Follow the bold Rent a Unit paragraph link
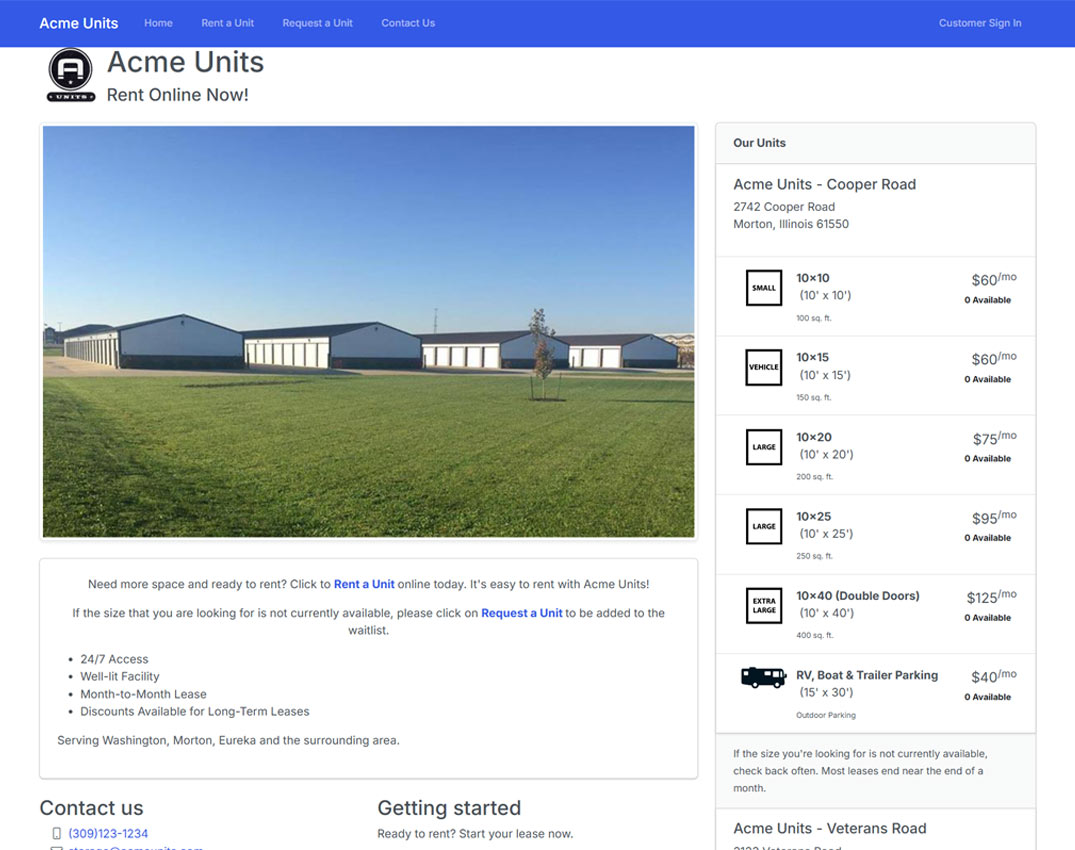Viewport: 1075px width, 850px height. point(364,584)
